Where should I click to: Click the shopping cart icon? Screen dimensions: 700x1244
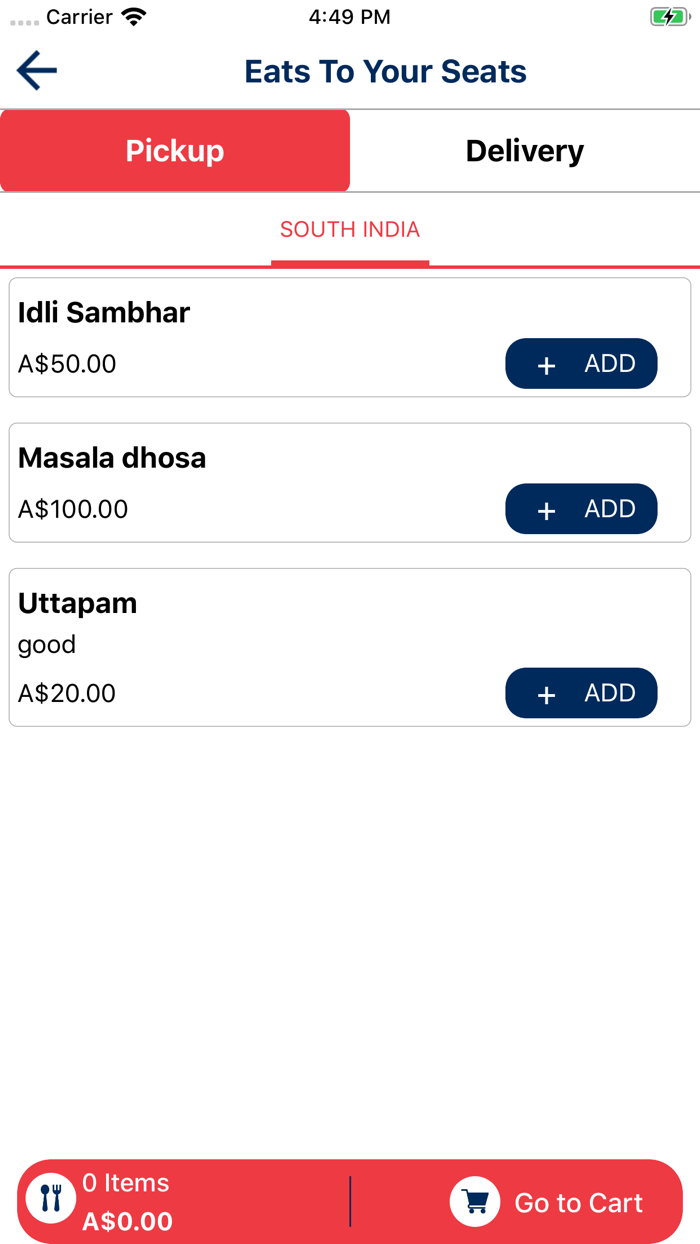coord(475,1201)
